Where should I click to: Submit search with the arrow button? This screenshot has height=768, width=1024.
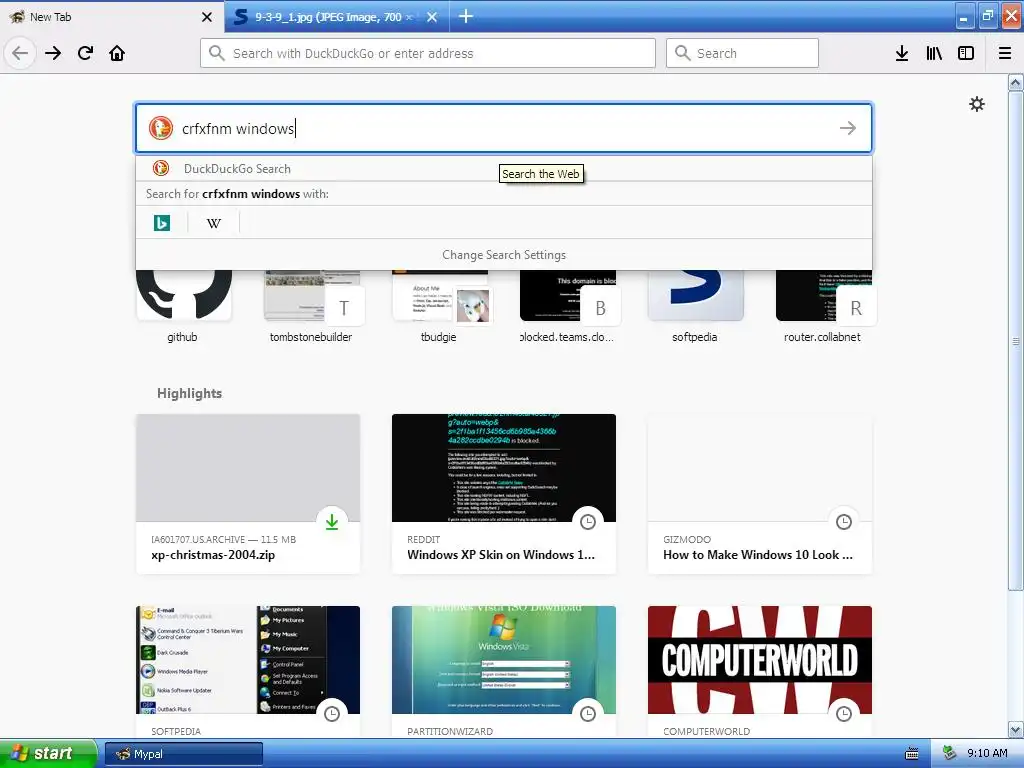(x=848, y=128)
